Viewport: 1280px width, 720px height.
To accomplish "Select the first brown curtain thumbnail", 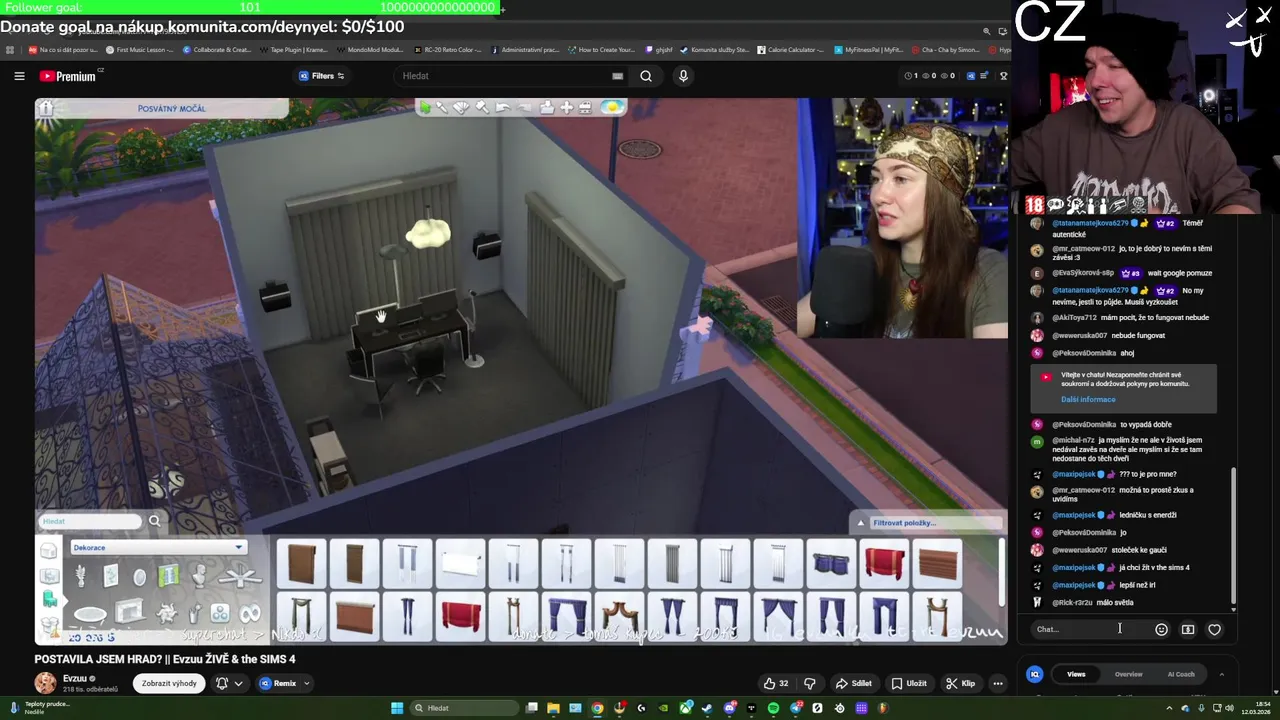I will tap(301, 563).
